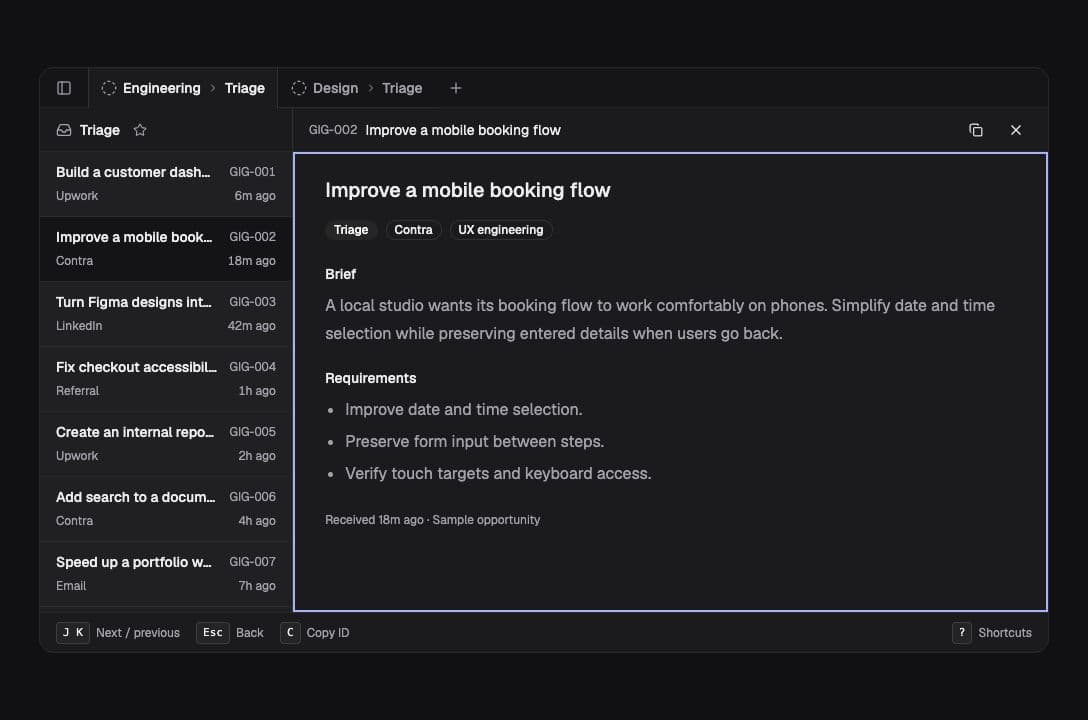1088x720 pixels.
Task: Click the Esc Back shortcut
Action: click(230, 633)
